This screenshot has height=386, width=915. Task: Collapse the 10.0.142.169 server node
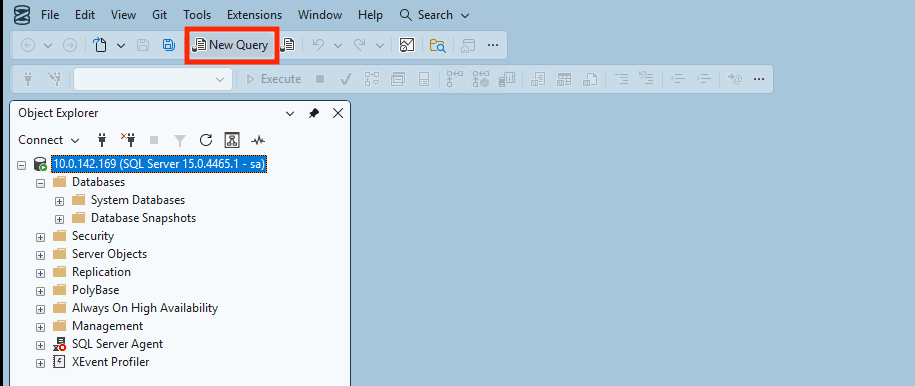(22, 165)
